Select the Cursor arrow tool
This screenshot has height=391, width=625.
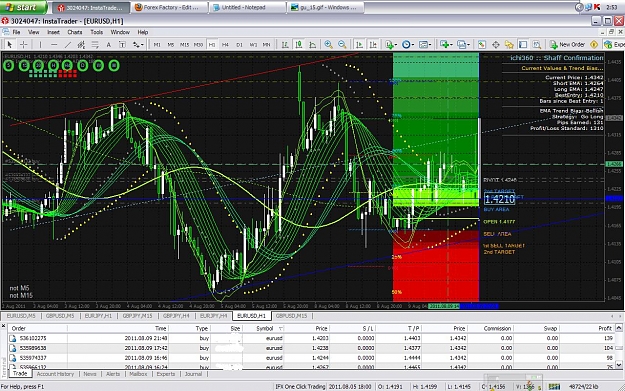coord(10,45)
